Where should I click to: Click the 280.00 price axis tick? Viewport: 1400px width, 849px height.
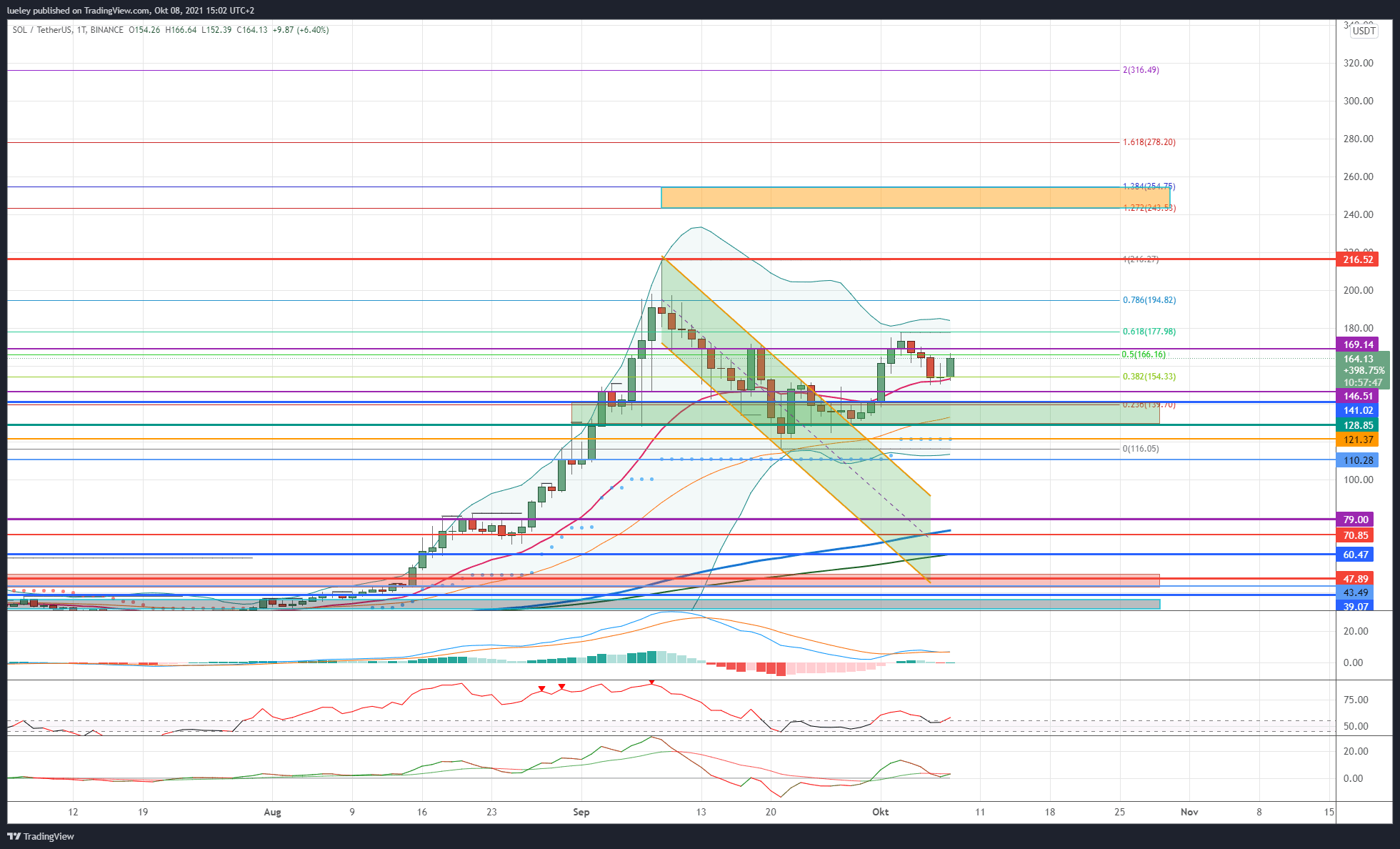tap(1359, 139)
